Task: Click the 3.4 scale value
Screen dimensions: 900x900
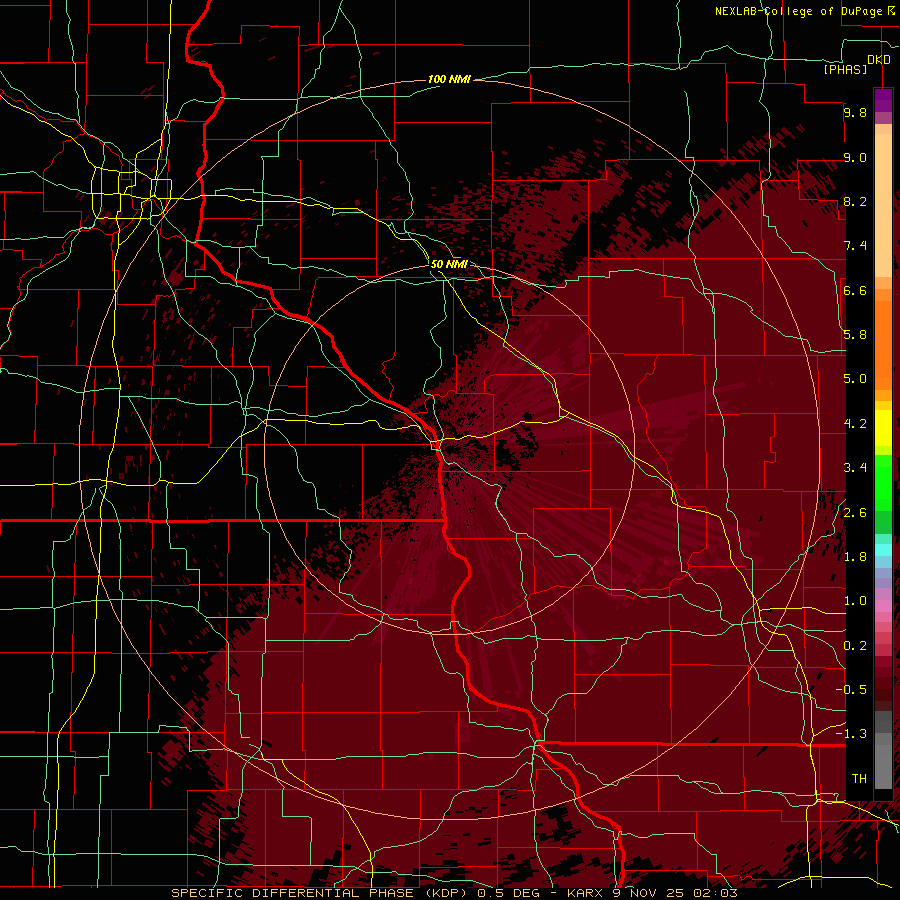Action: pos(855,468)
